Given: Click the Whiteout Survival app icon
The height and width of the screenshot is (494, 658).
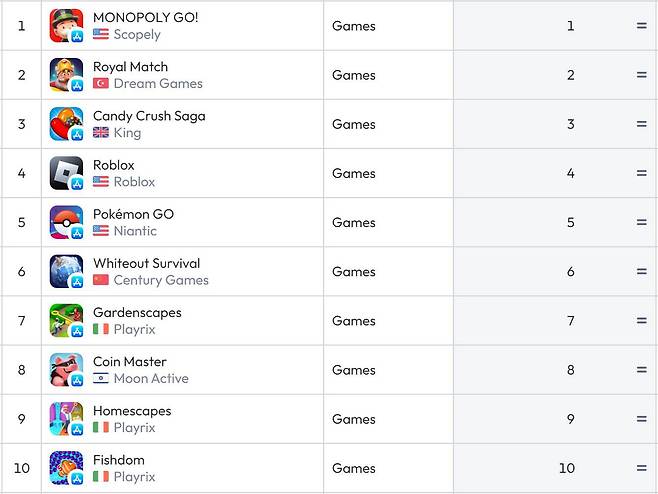Looking at the screenshot, I should click(66, 271).
